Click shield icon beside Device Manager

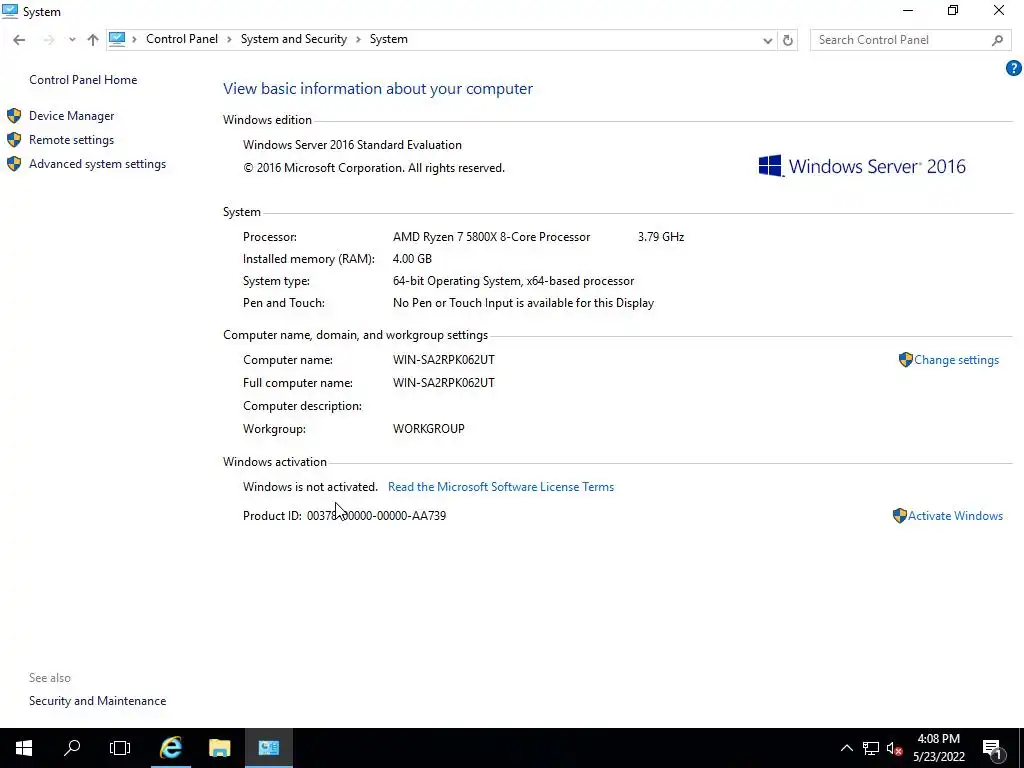[14, 116]
